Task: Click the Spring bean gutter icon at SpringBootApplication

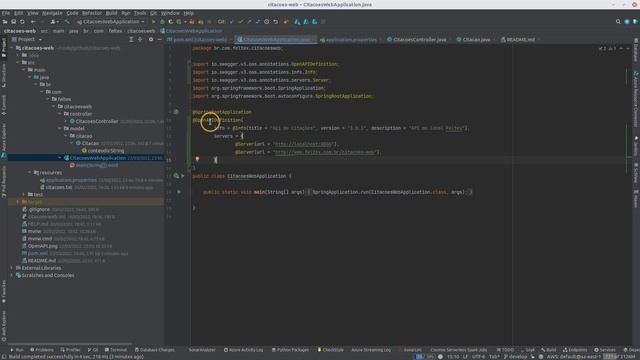Action: coord(176,112)
